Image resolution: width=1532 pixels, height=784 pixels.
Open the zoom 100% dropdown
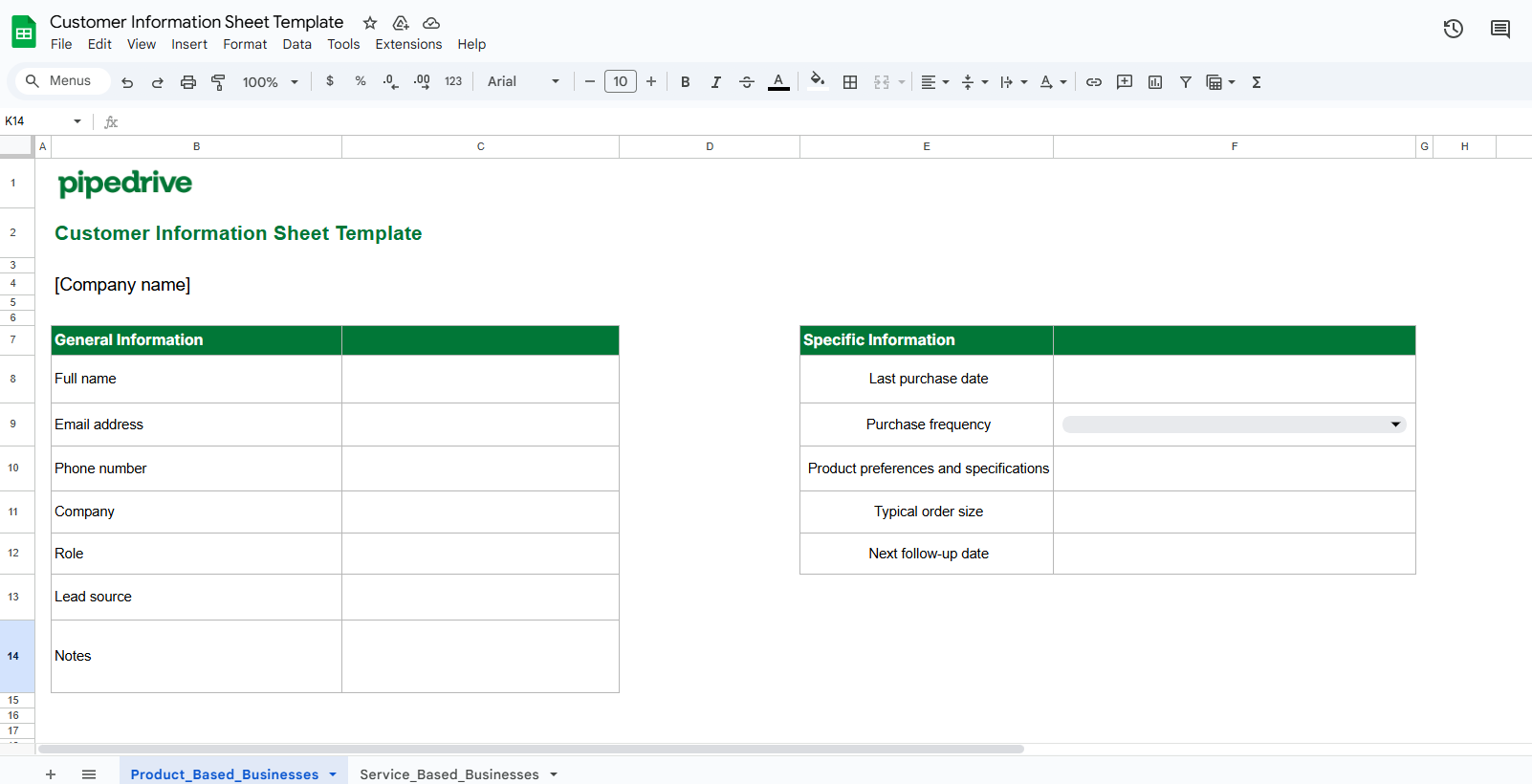[271, 82]
